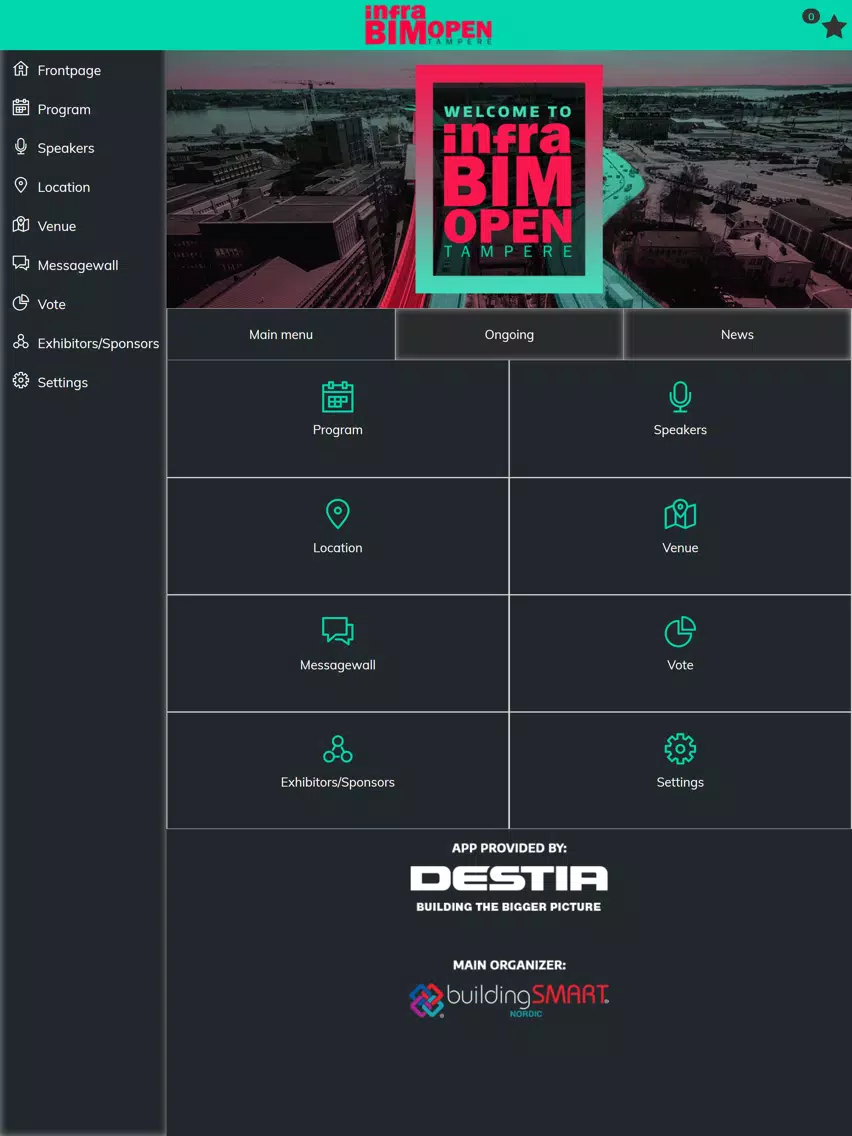The image size is (852, 1136).
Task: Click the green Vote pie tile icon
Action: 680,632
